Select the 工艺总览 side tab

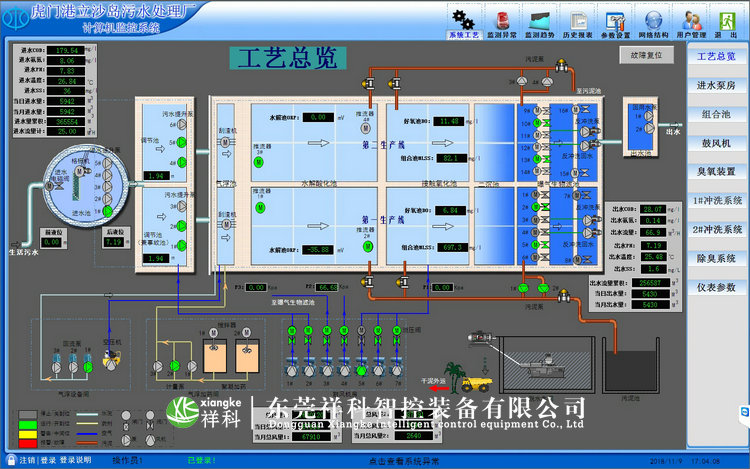click(716, 57)
